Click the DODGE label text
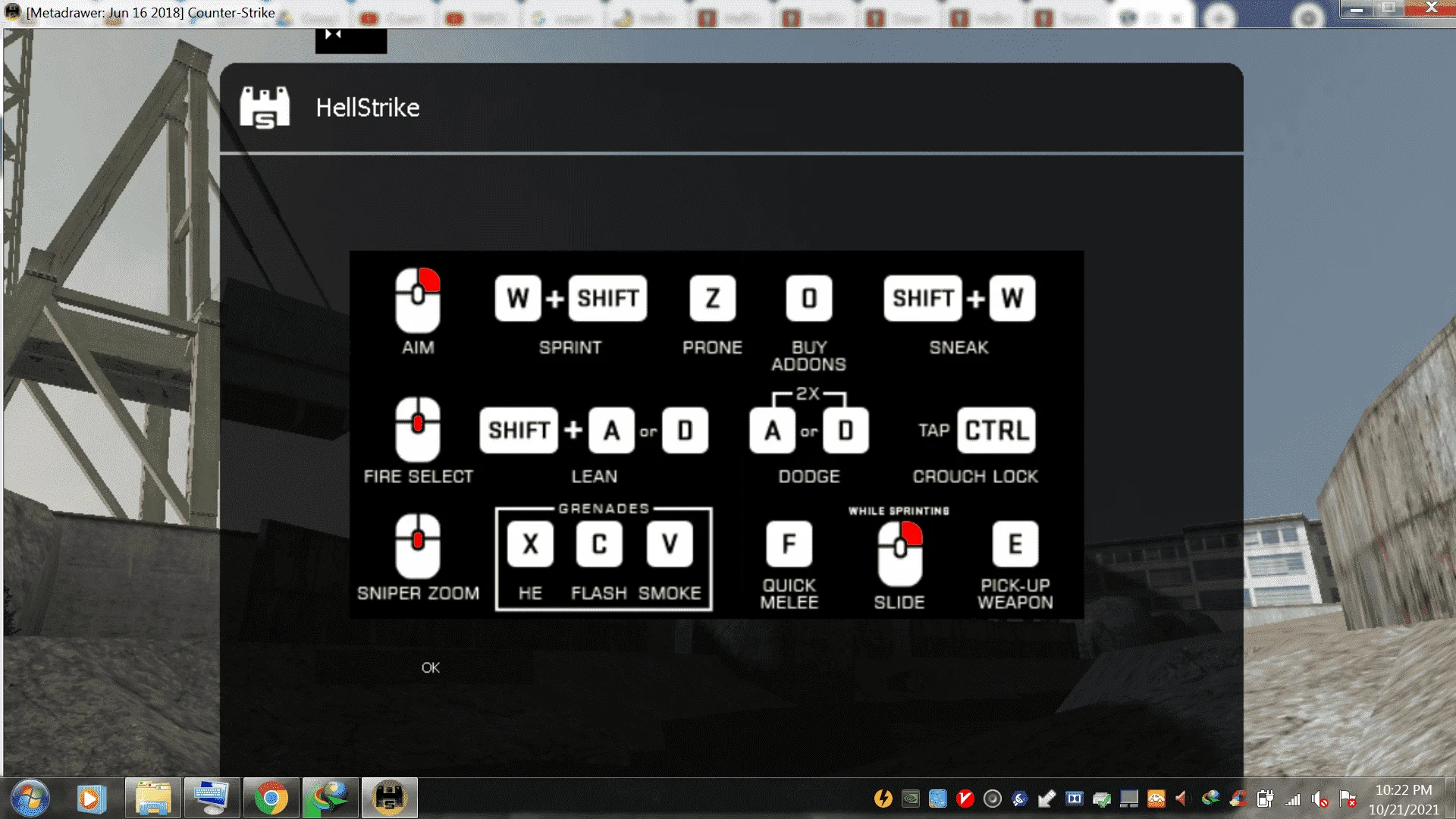Screen dimensions: 1456x819 pos(809,476)
